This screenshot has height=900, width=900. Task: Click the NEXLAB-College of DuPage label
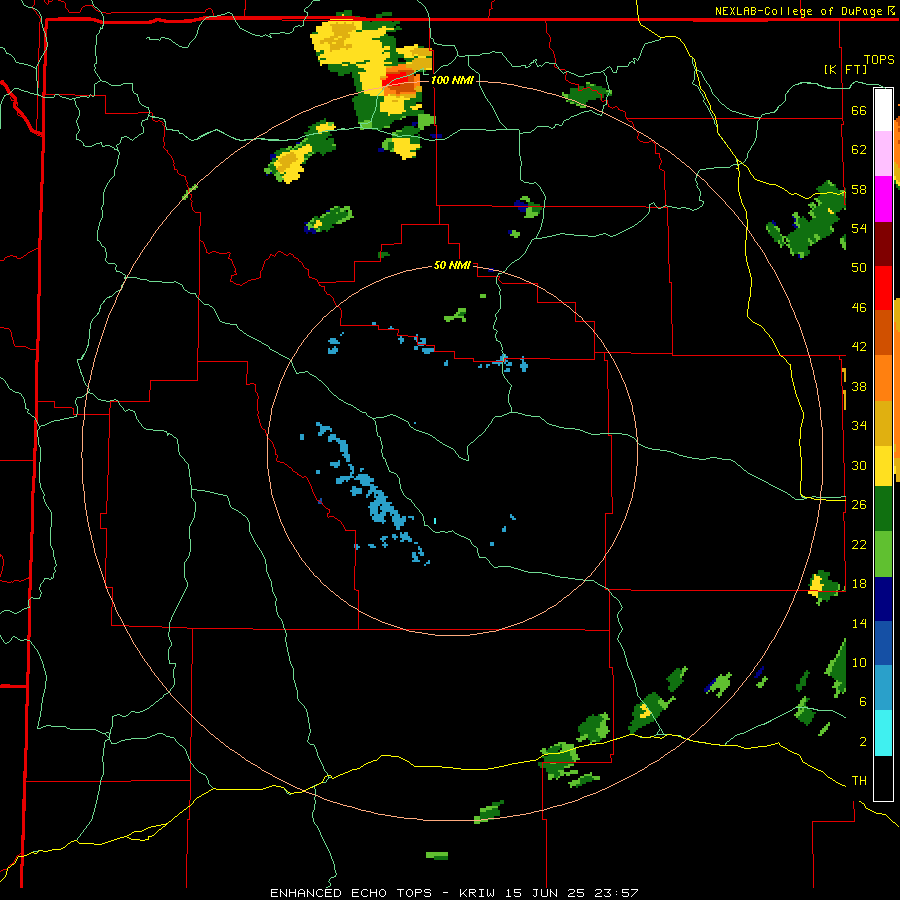[x=799, y=11]
